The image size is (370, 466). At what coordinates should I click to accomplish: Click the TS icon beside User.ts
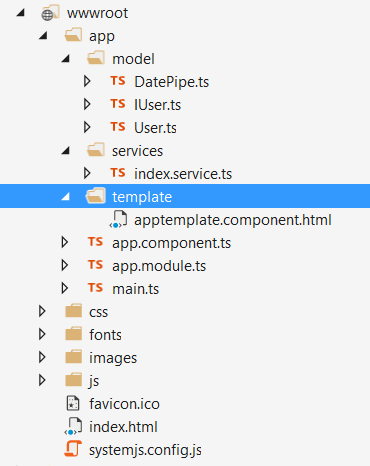(x=118, y=127)
